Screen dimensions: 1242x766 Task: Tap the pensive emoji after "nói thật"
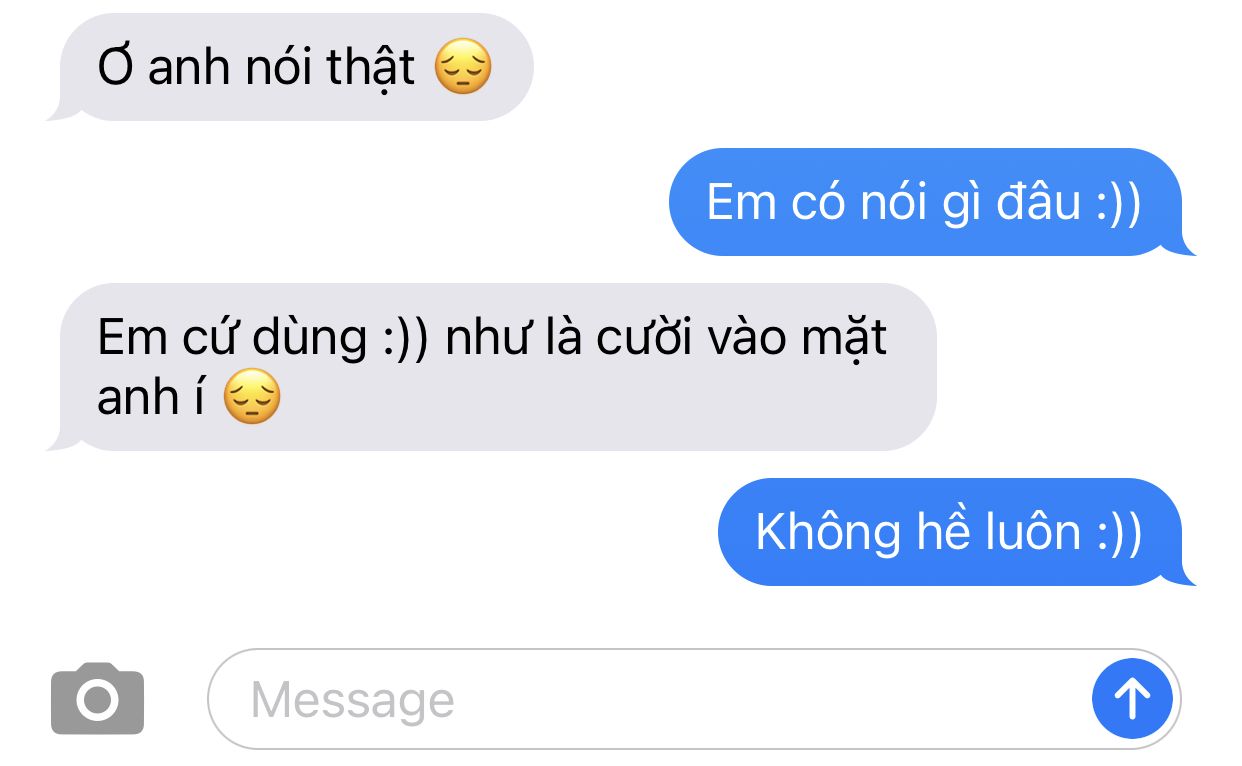tap(463, 69)
